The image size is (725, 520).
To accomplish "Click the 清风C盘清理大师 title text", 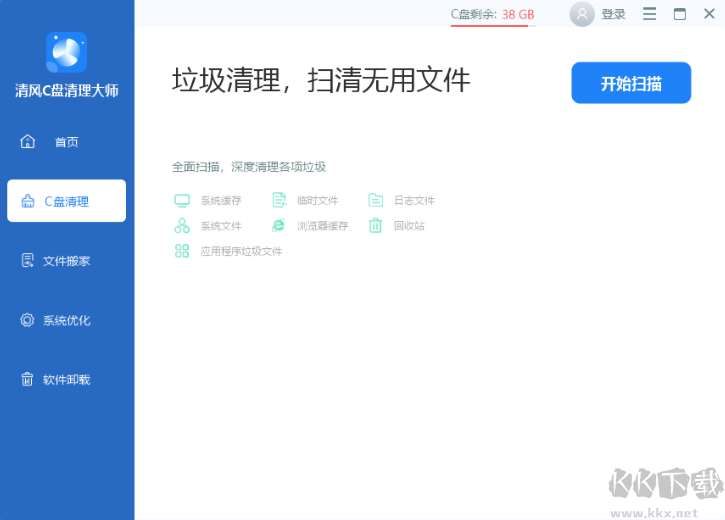I will point(67,91).
